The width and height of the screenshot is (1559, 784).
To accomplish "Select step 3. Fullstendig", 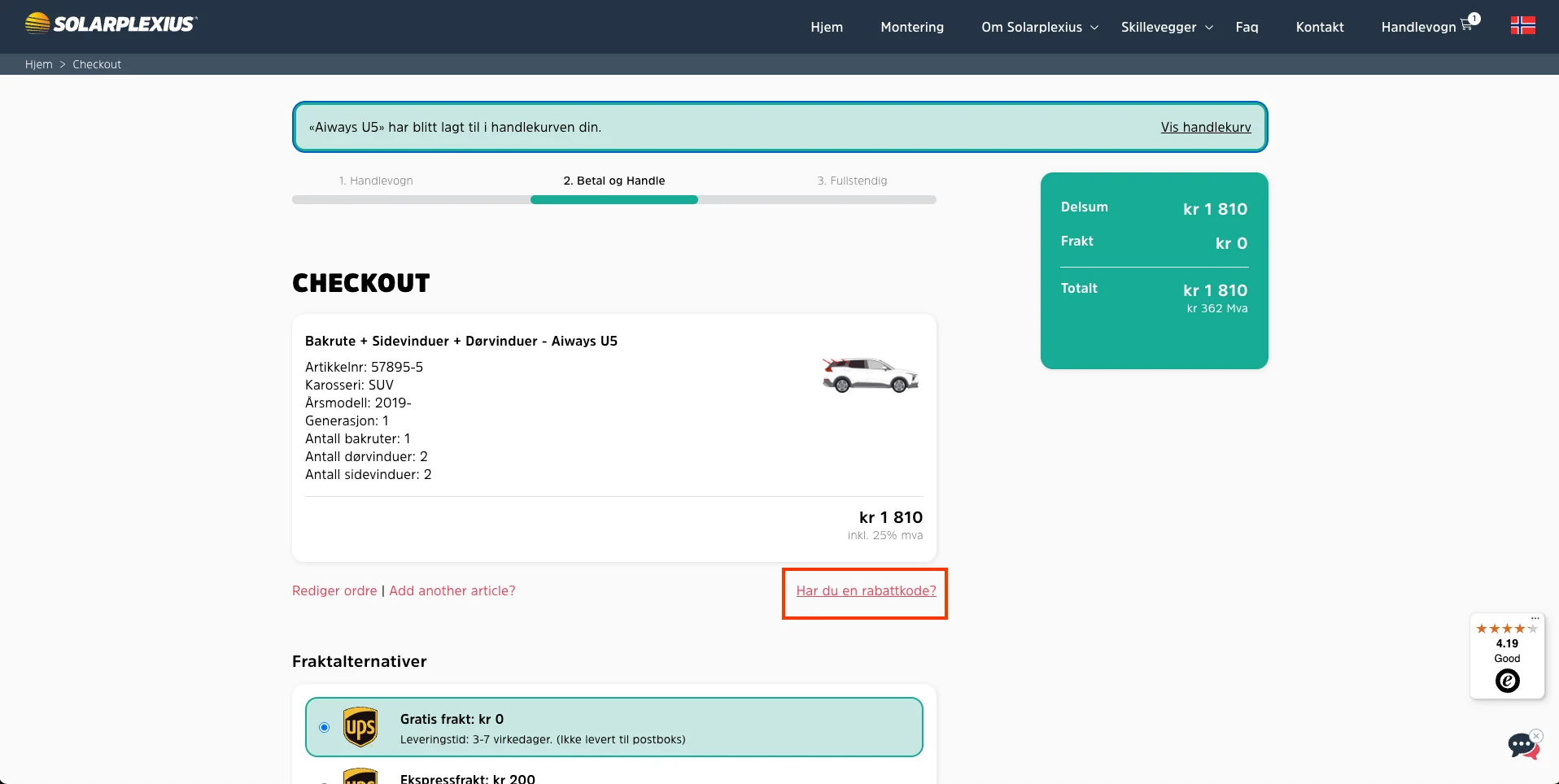I will 852,181.
